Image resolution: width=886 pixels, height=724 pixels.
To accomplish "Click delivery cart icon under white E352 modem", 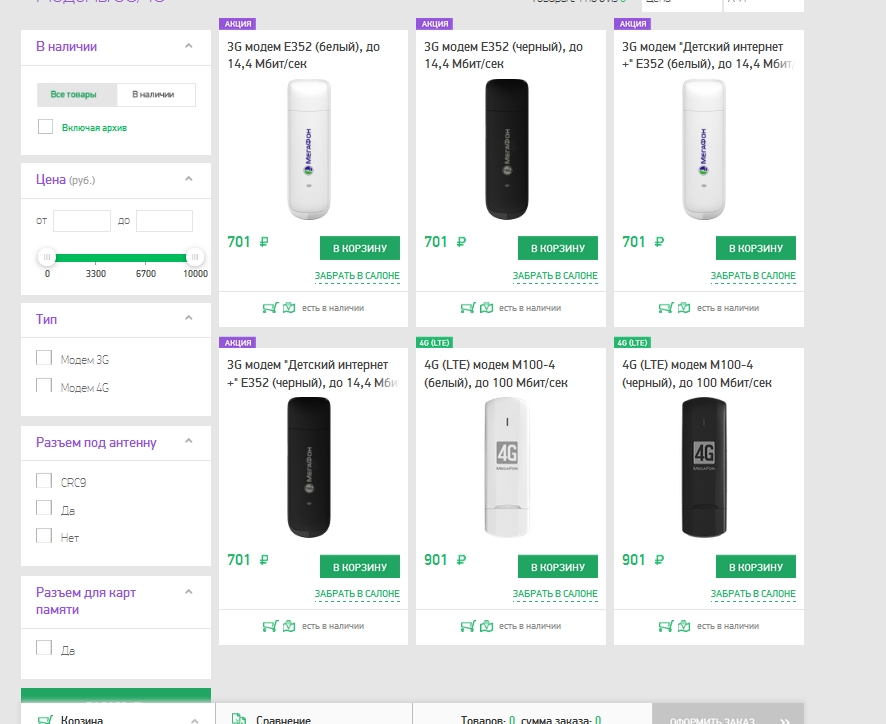I will tap(268, 308).
